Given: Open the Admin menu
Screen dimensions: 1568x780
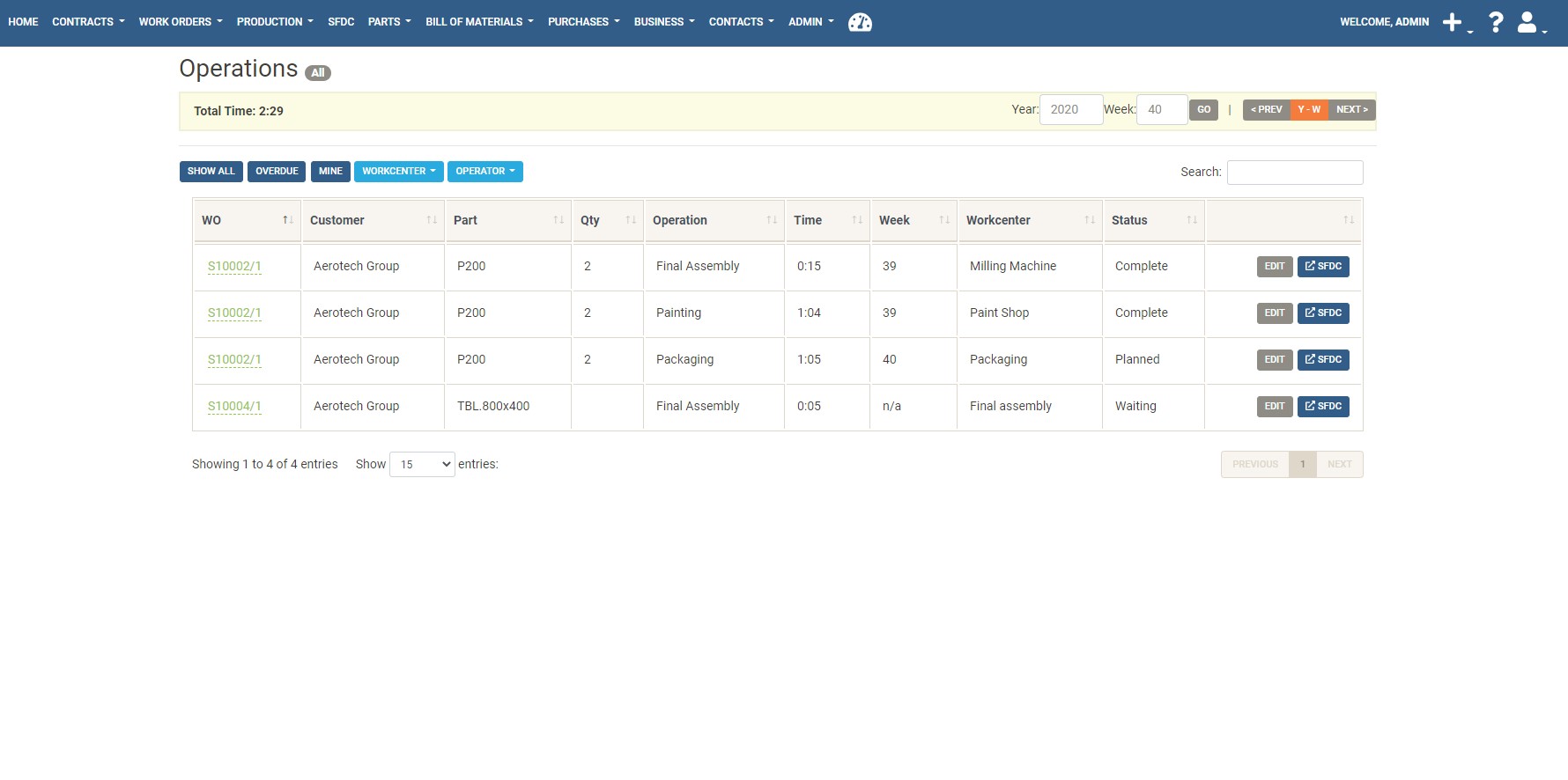Looking at the screenshot, I should 811,22.
